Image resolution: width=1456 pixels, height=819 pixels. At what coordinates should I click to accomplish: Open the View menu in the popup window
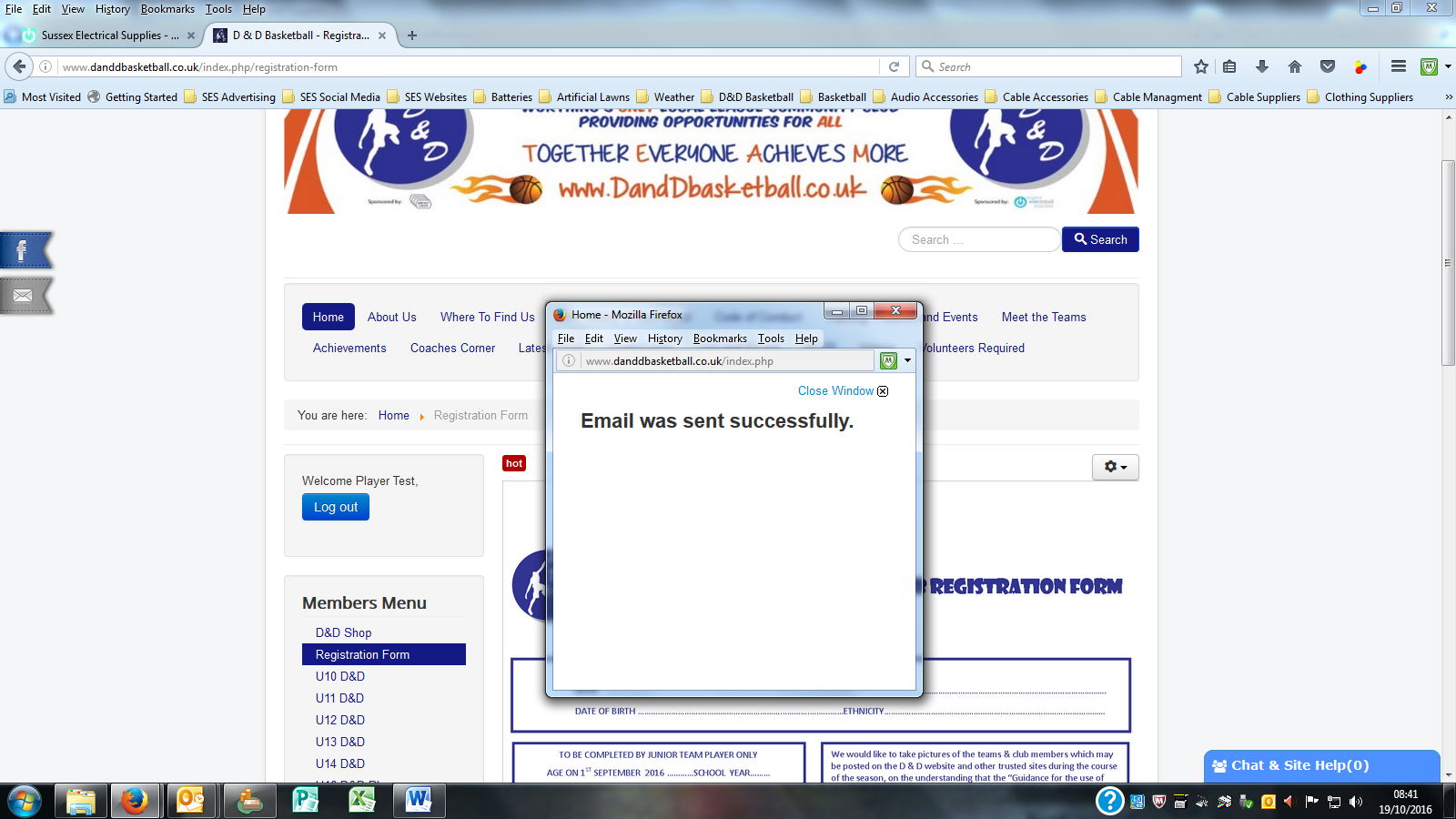(625, 339)
